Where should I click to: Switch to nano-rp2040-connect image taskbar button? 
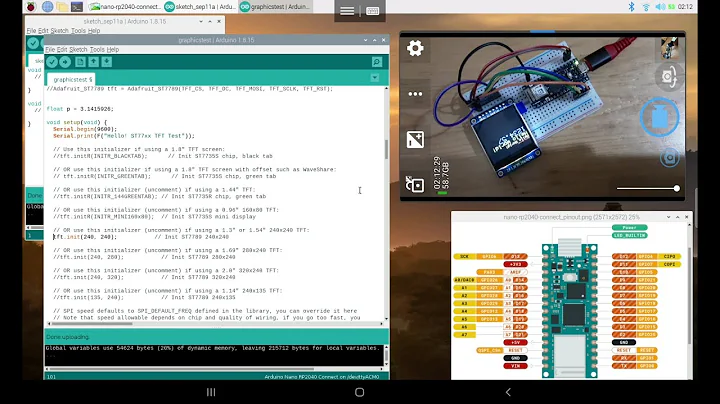125,6
